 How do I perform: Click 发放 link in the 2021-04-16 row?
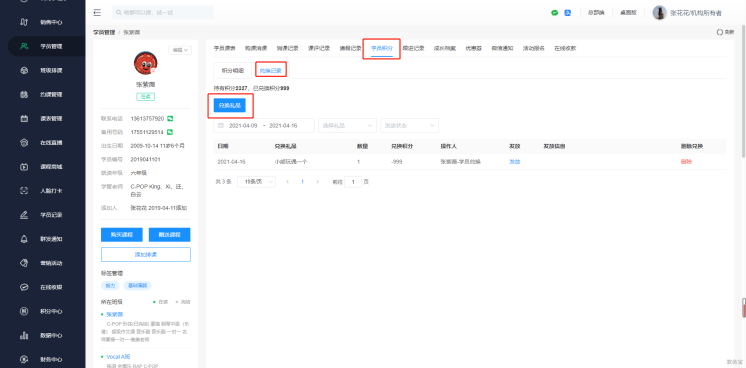tap(515, 162)
